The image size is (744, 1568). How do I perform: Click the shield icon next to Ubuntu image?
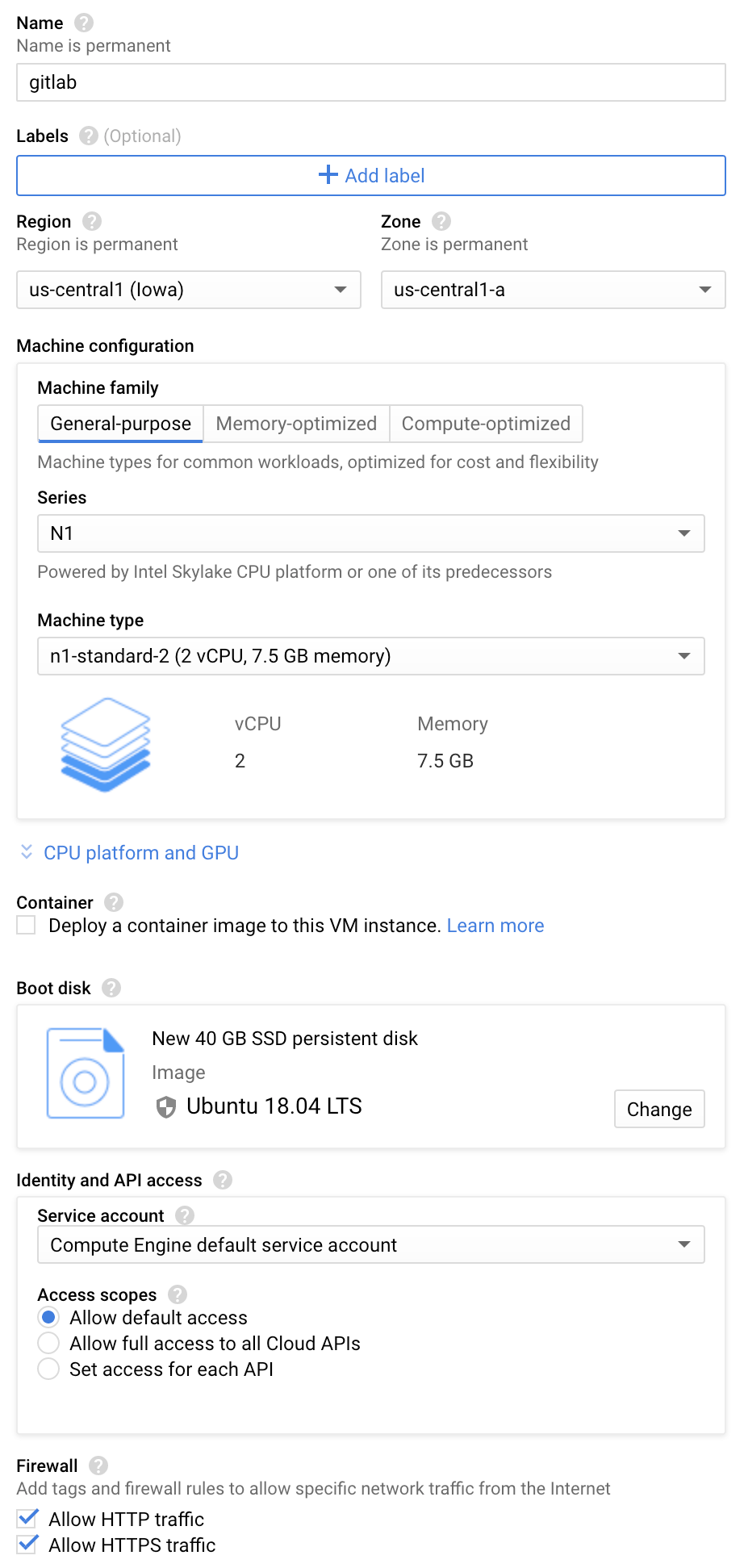[166, 1107]
